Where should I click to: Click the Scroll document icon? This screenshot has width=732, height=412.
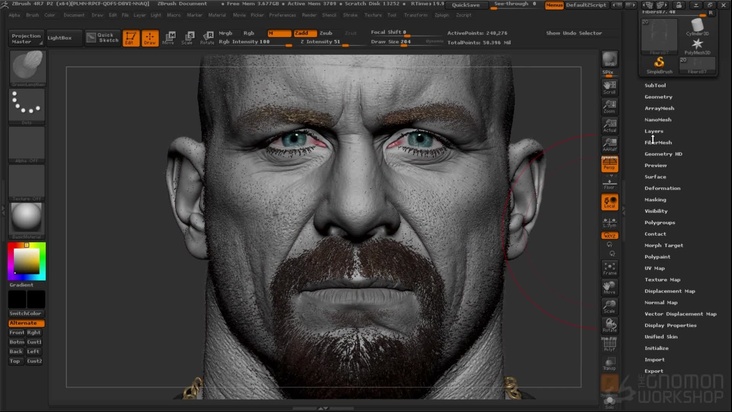(x=609, y=87)
